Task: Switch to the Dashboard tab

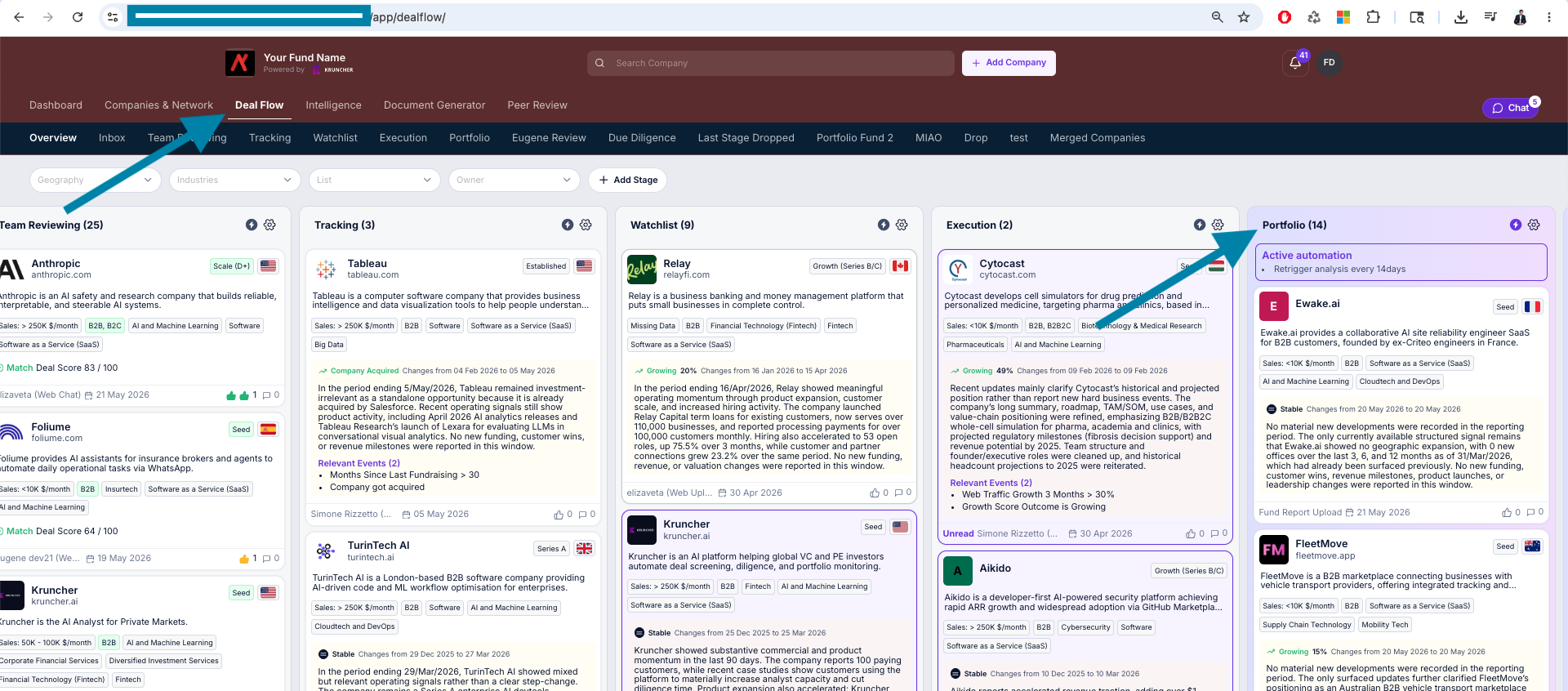Action: coord(56,105)
